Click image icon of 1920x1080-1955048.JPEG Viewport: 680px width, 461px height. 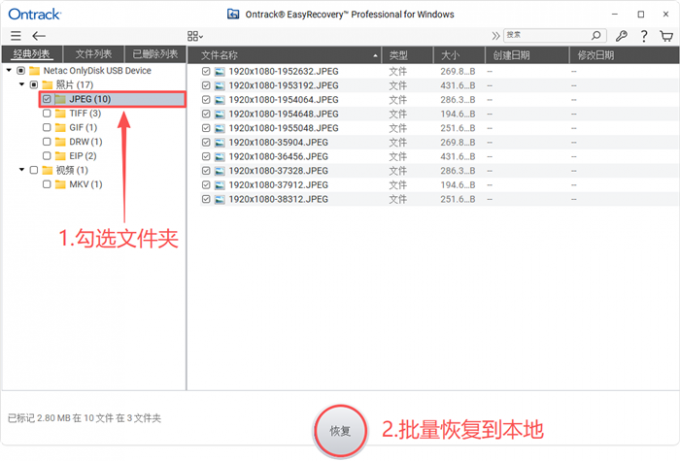point(220,128)
